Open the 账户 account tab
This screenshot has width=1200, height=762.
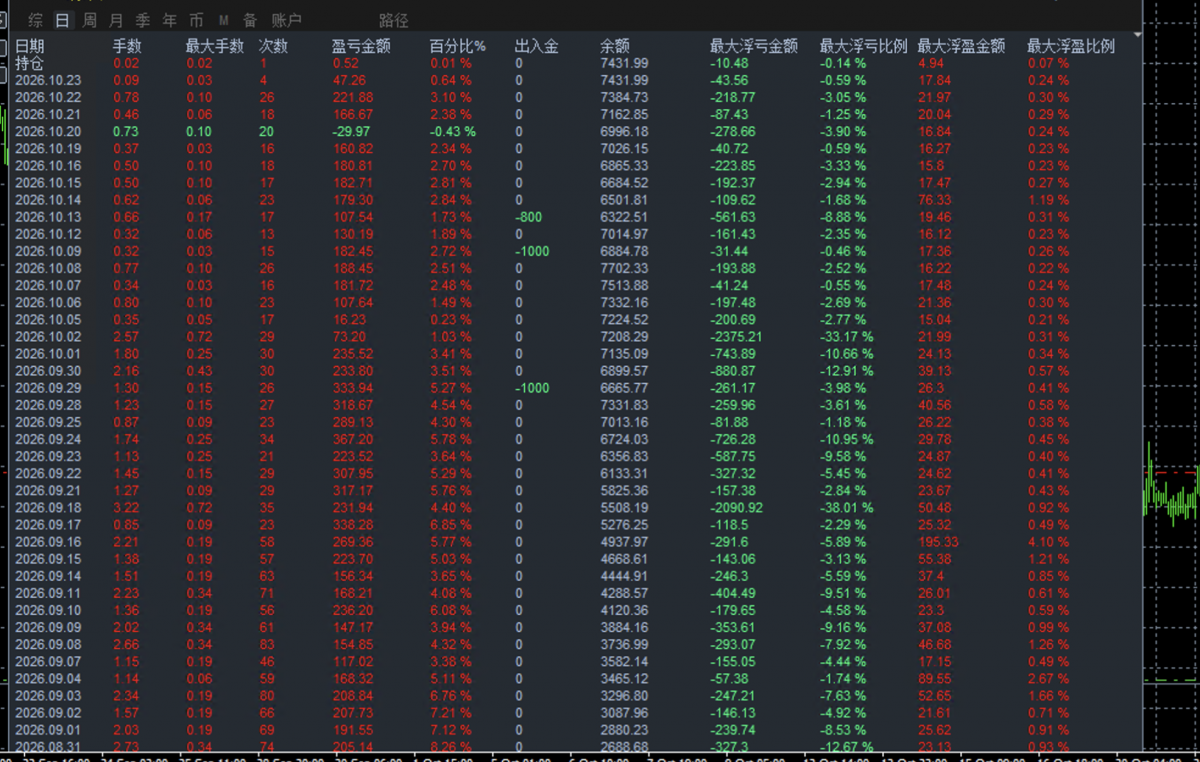[287, 20]
